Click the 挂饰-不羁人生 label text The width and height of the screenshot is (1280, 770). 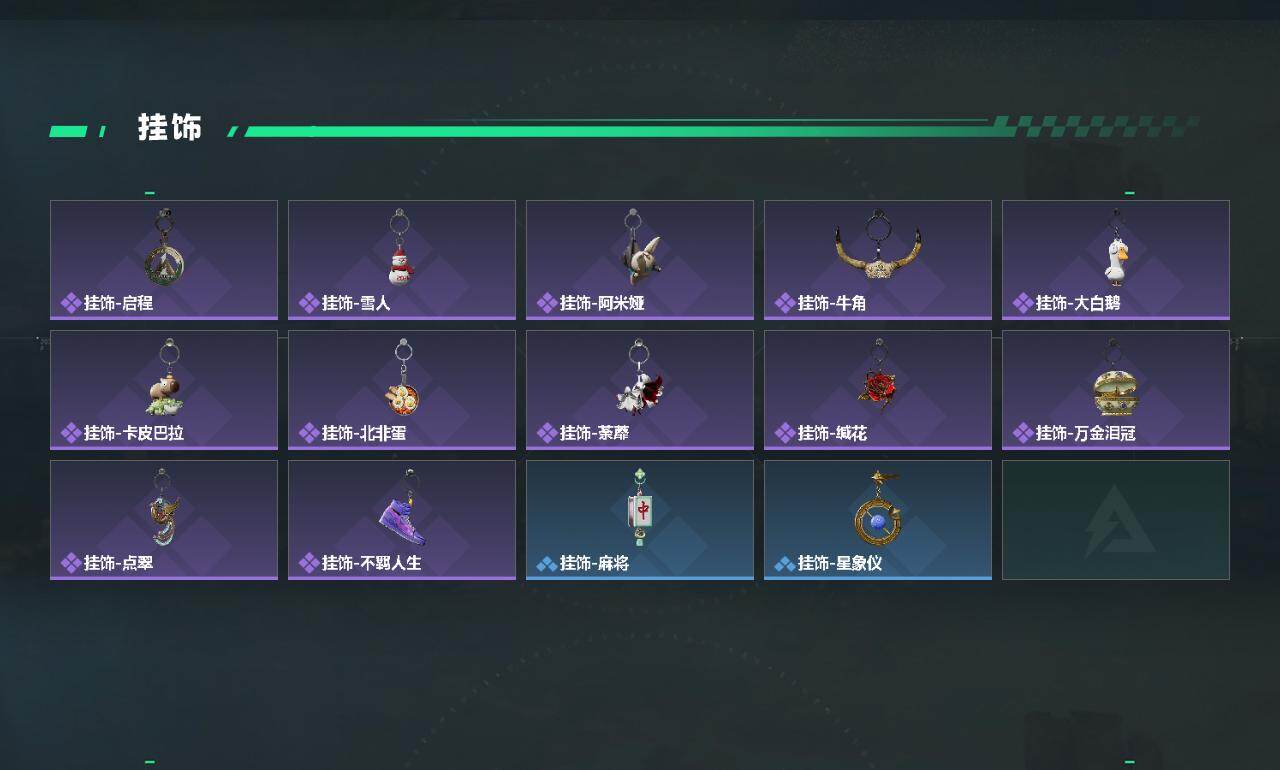click(x=371, y=563)
